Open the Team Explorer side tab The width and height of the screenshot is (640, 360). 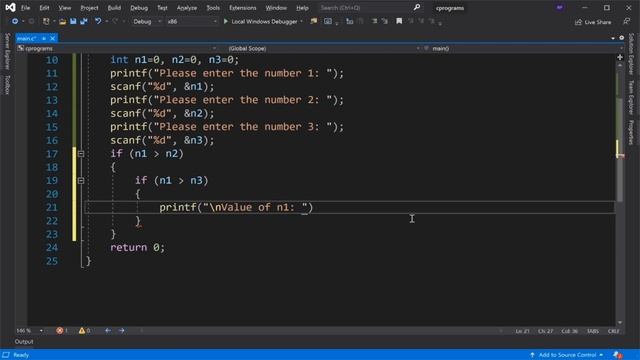pos(631,98)
